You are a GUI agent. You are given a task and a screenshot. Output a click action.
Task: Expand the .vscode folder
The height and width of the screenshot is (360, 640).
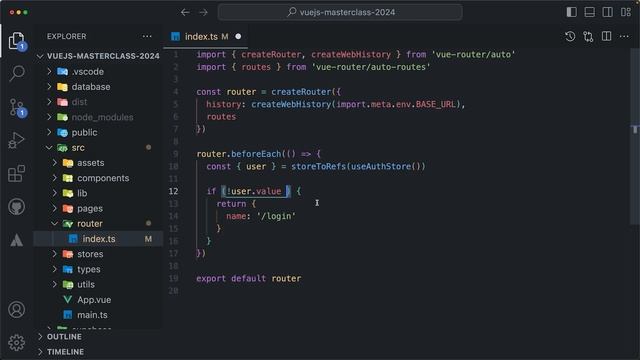coord(98,72)
